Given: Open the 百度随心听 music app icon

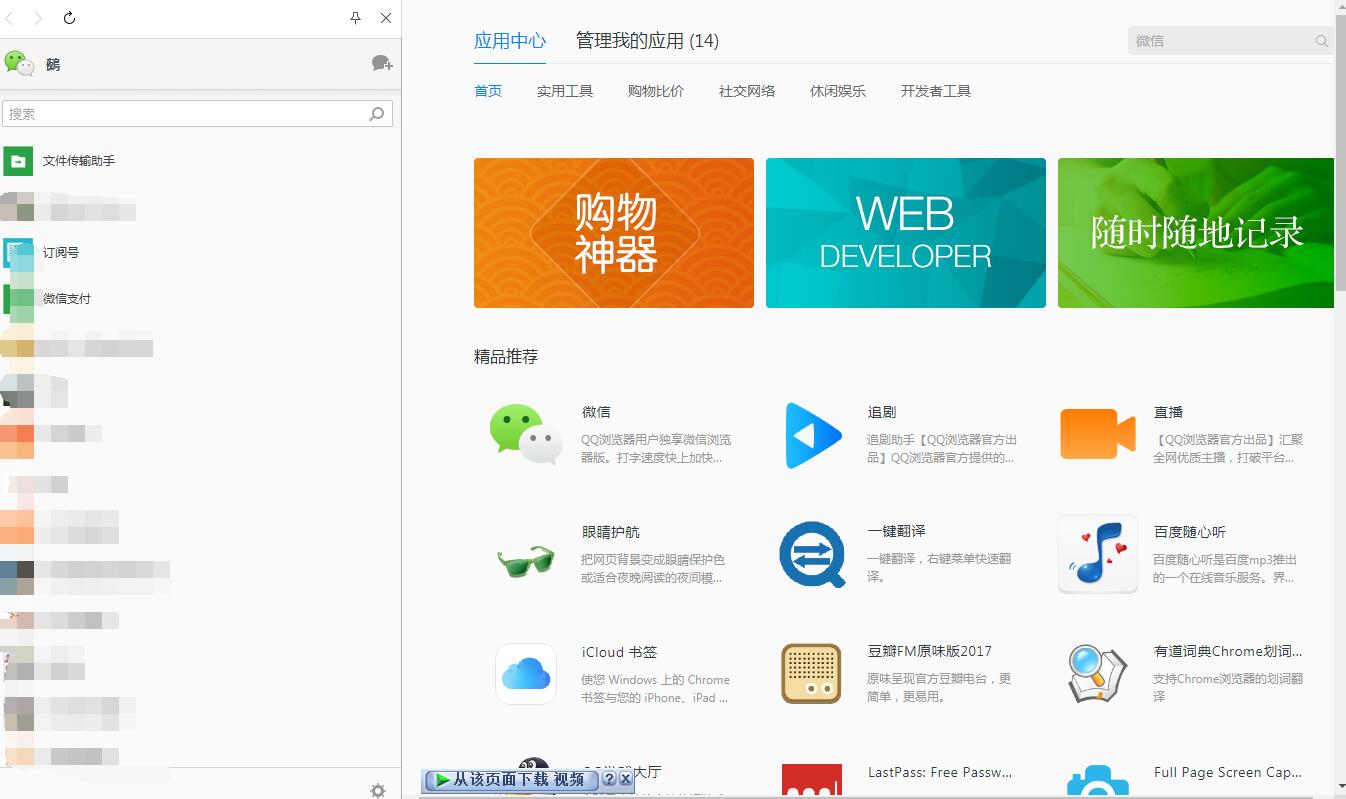Looking at the screenshot, I should coord(1097,554).
